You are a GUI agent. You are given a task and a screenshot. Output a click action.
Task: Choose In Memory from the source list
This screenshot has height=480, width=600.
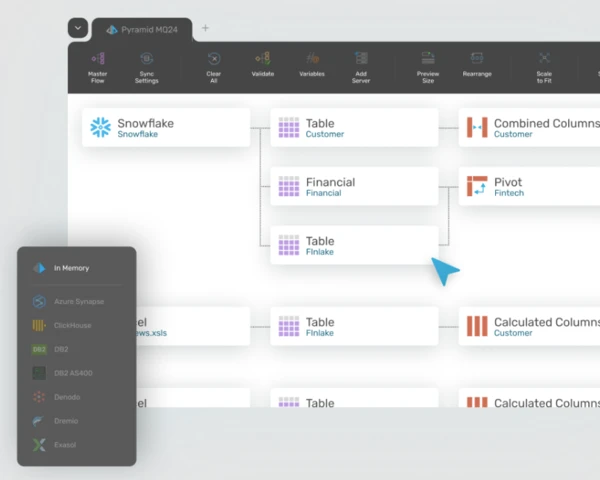click(77, 268)
